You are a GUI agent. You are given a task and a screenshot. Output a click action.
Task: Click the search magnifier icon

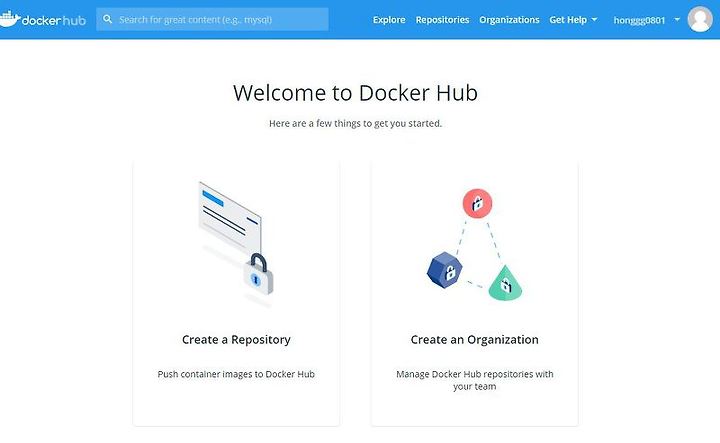(x=107, y=19)
